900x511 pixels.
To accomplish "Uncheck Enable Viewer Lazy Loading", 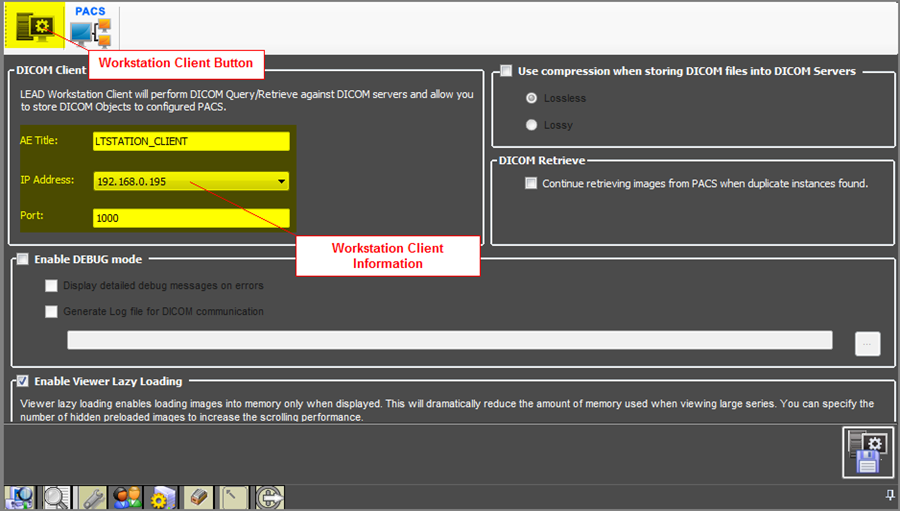I will click(22, 381).
